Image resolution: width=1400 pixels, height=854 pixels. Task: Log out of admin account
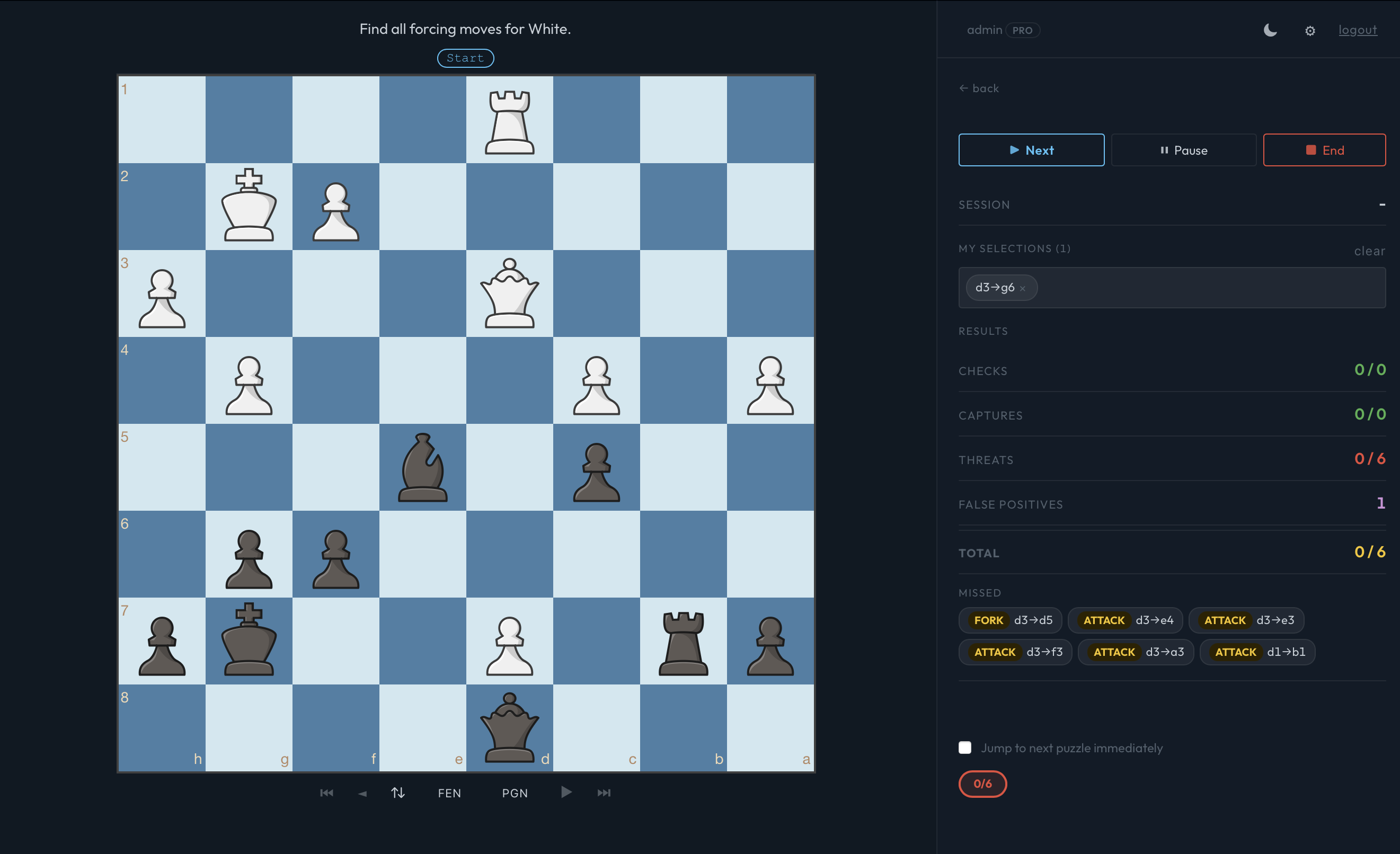click(1357, 30)
